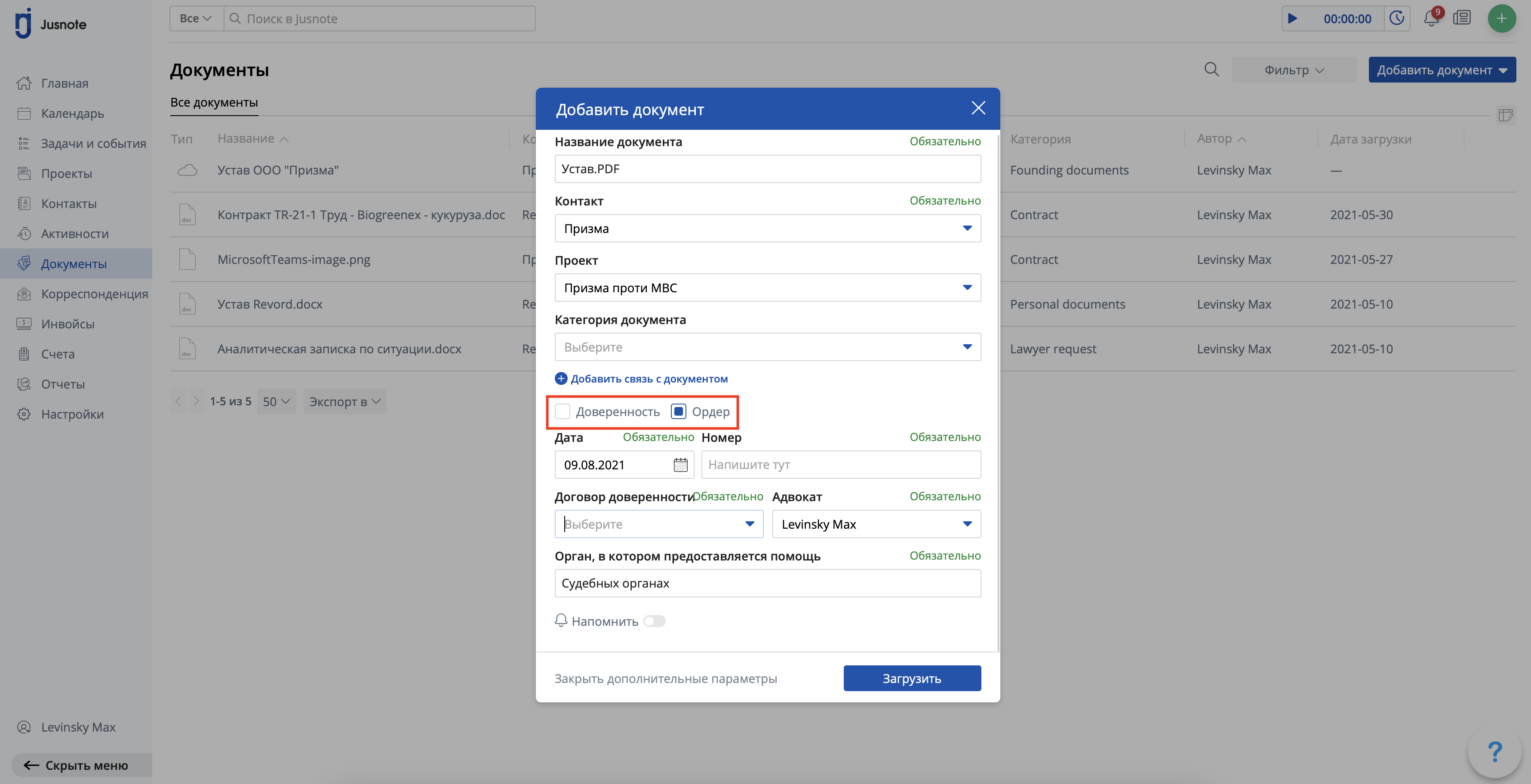Open the news feed icon in header
Viewport: 1531px width, 784px height.
(1461, 18)
